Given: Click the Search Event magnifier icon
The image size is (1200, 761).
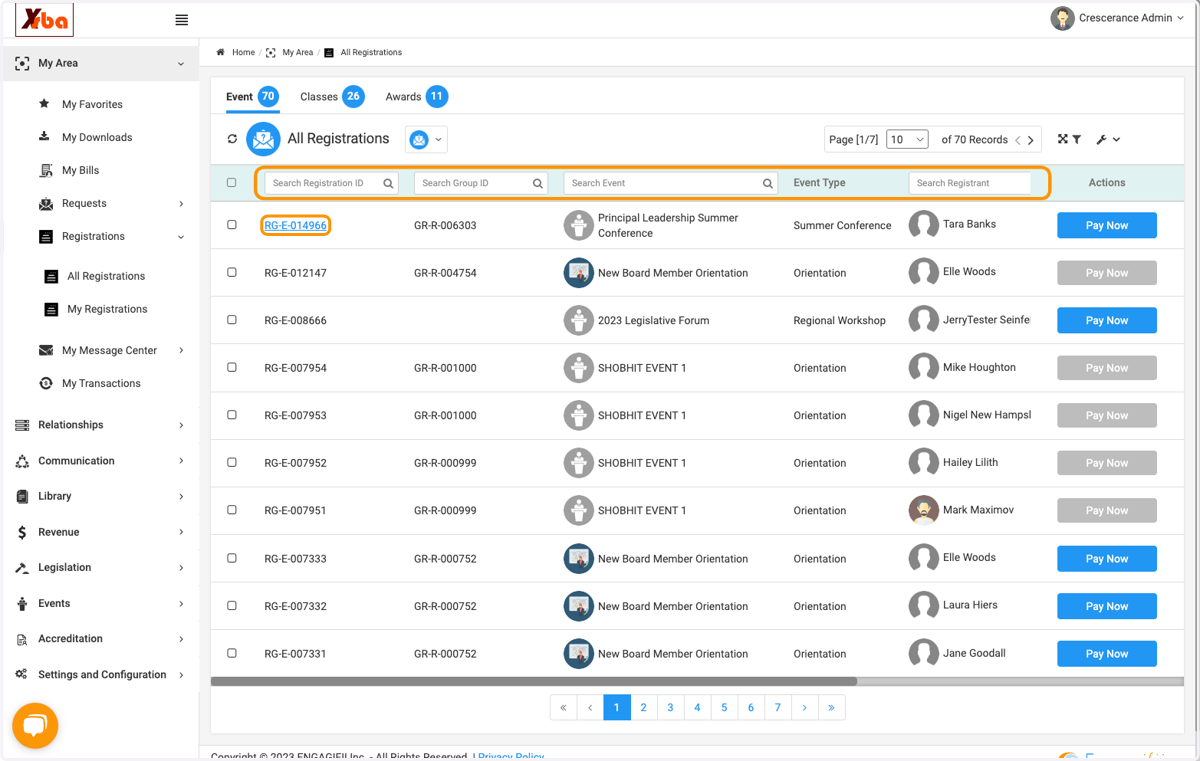Looking at the screenshot, I should [768, 183].
